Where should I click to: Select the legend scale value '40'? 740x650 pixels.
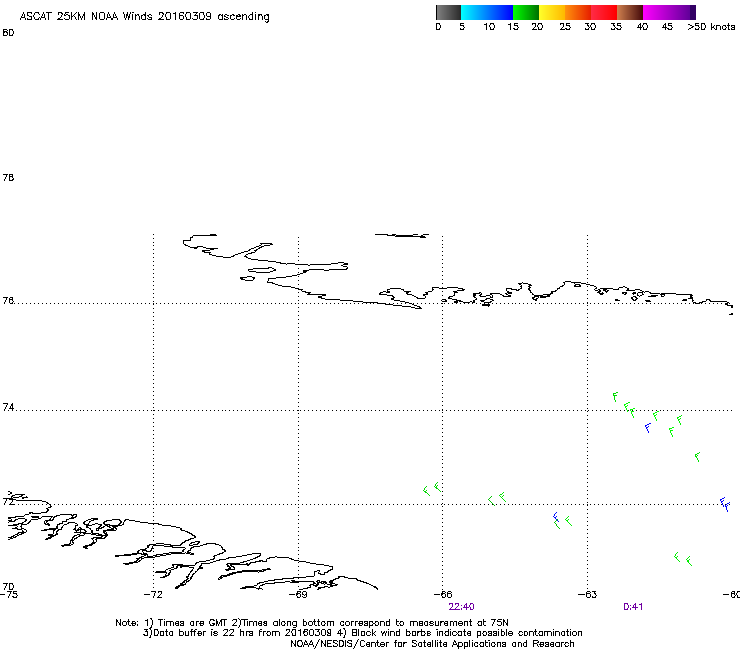642,27
